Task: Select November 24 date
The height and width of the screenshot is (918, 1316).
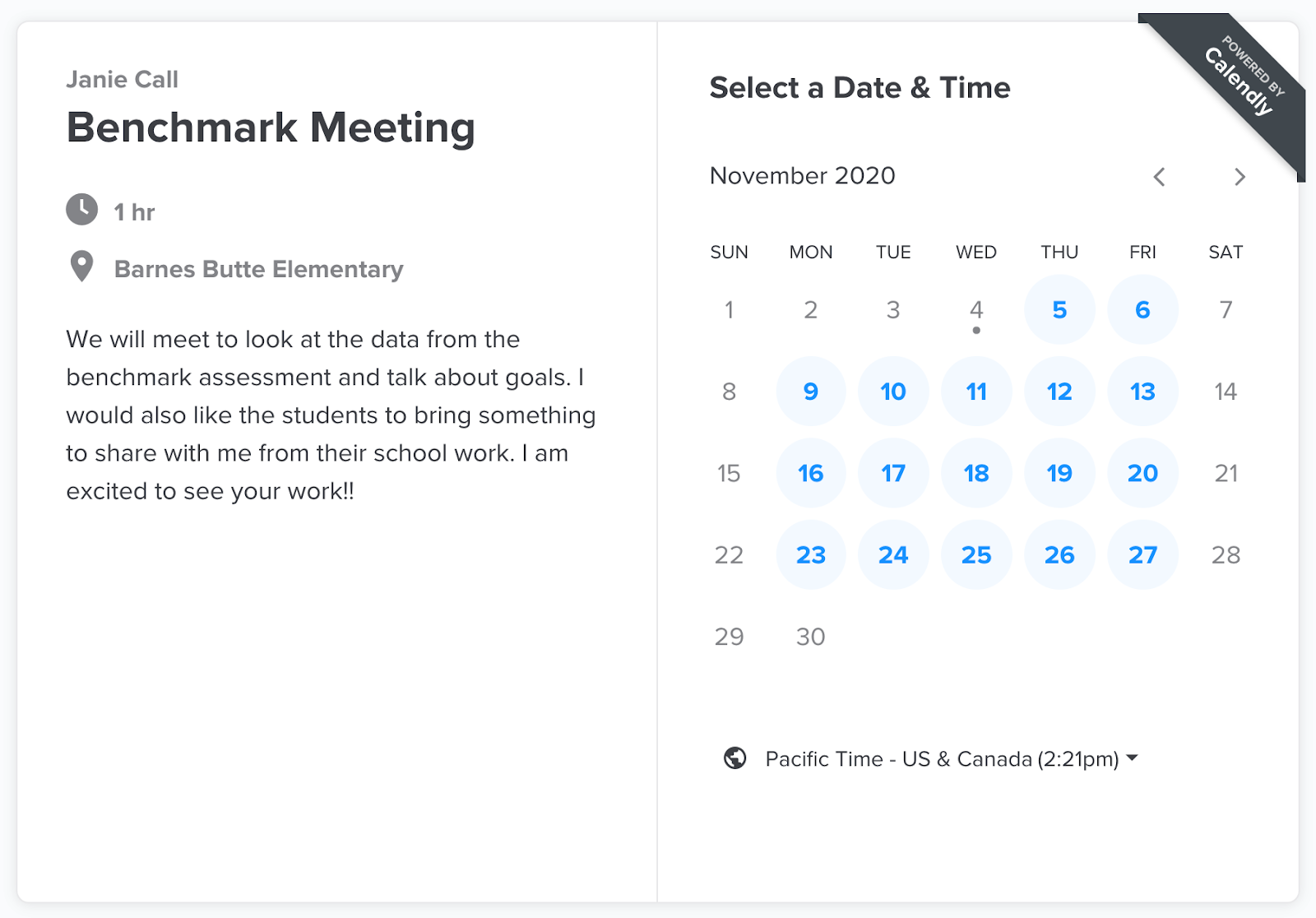Action: pyautogui.click(x=893, y=554)
